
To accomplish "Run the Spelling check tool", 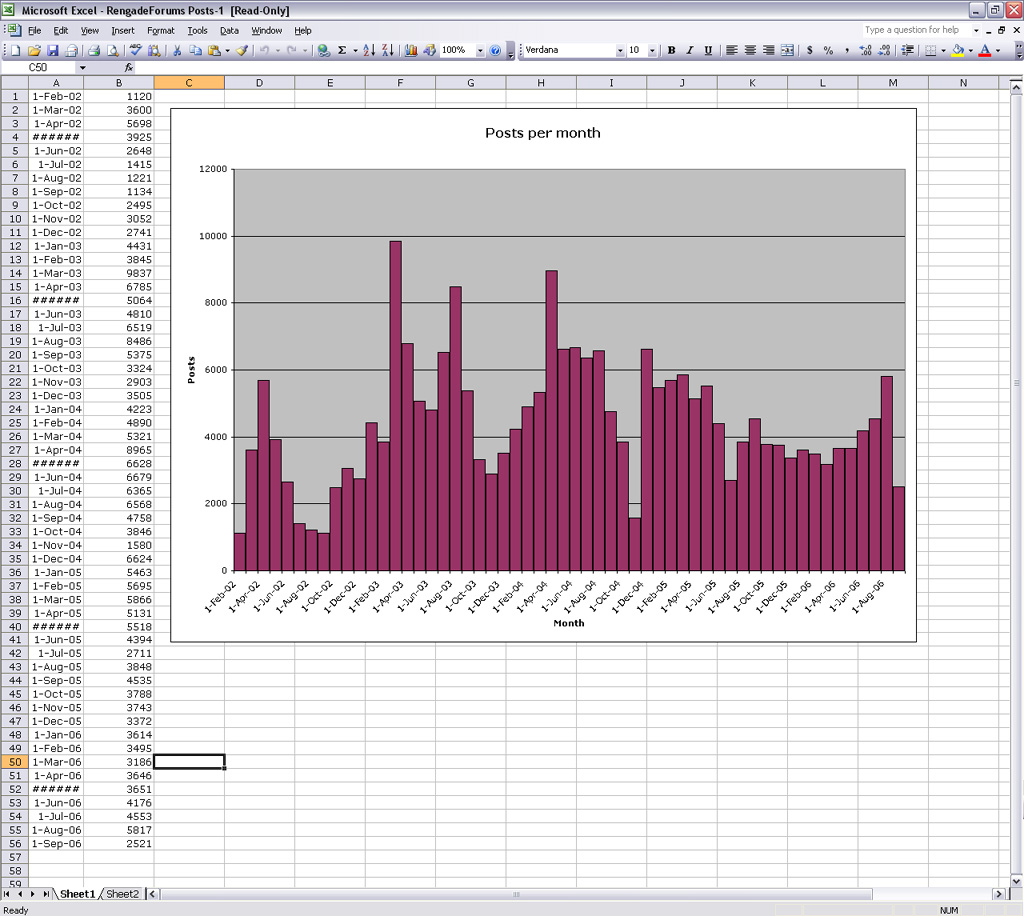I will (x=136, y=50).
